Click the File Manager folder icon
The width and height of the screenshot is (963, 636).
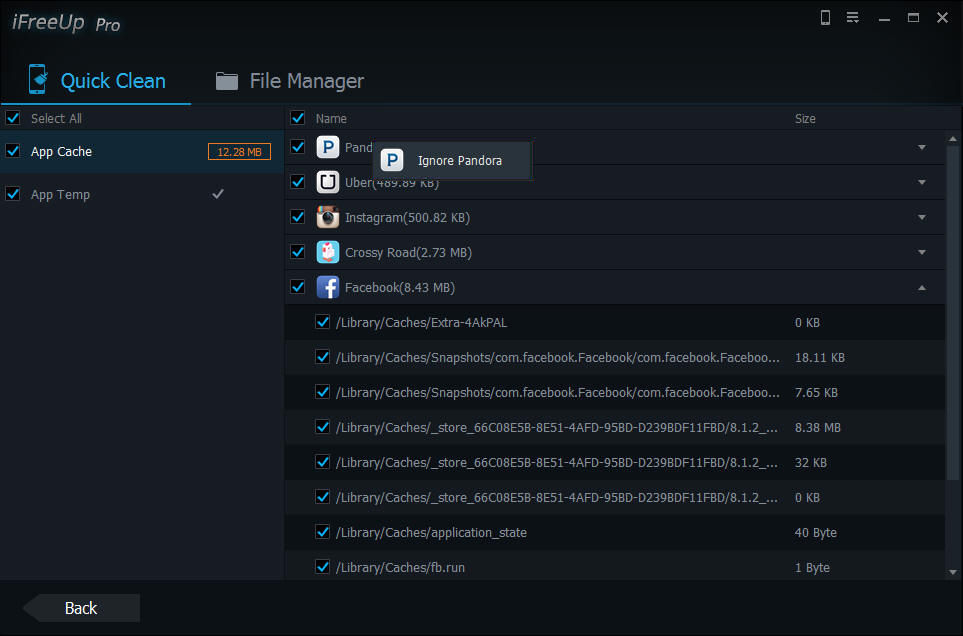(x=227, y=81)
